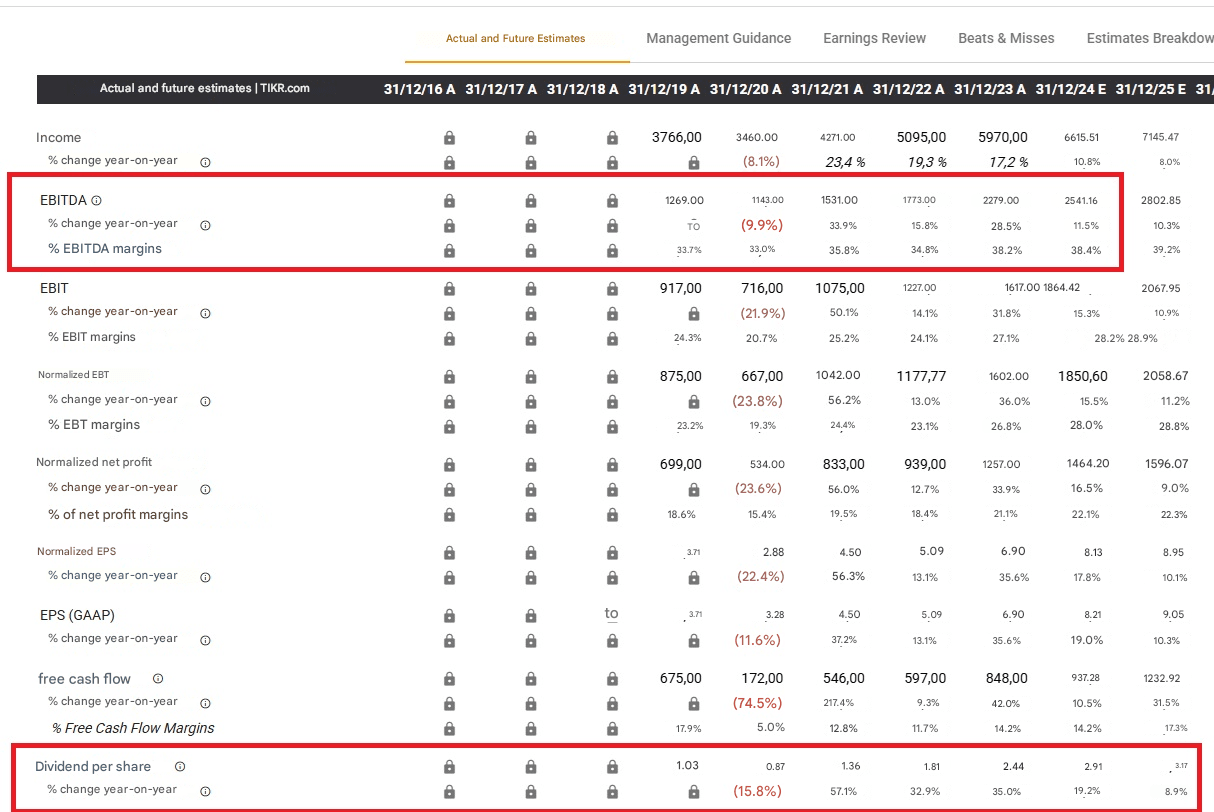Click the Normalized EBT row label

[74, 375]
